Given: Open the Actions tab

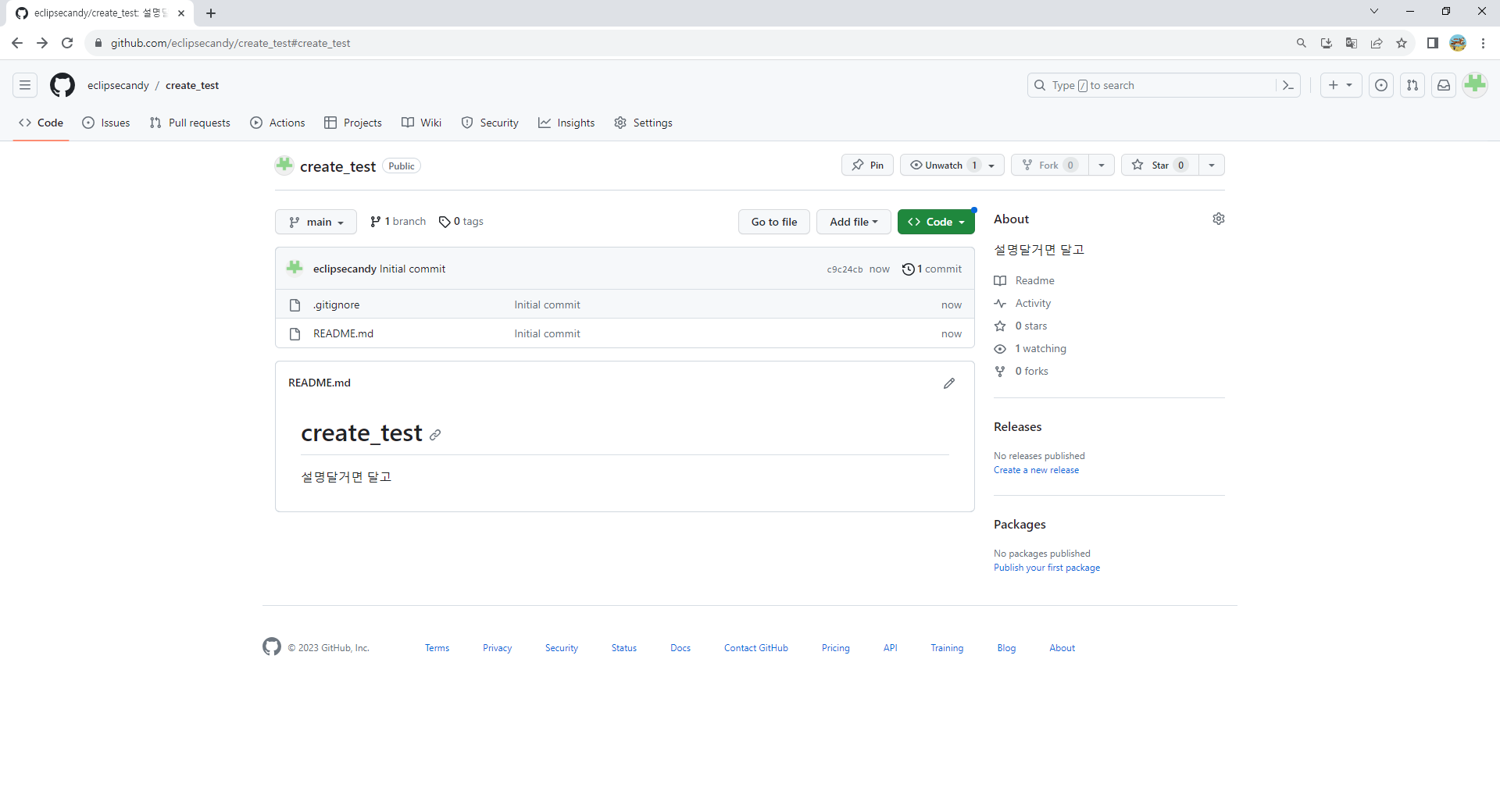Looking at the screenshot, I should pyautogui.click(x=277, y=123).
